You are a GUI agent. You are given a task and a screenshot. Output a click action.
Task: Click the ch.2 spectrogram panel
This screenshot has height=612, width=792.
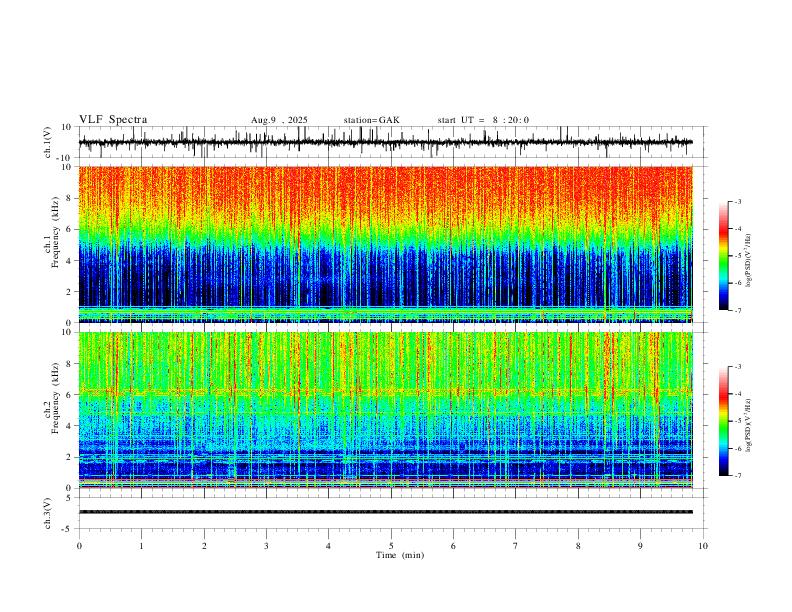coord(385,410)
